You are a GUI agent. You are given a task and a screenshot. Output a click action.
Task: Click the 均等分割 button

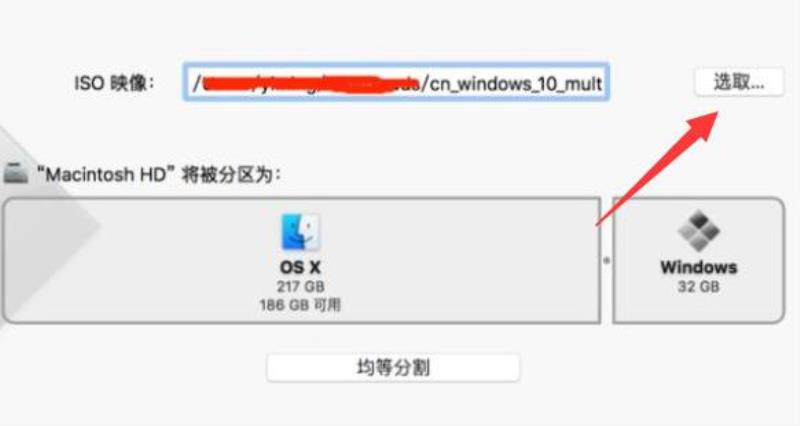[x=393, y=367]
